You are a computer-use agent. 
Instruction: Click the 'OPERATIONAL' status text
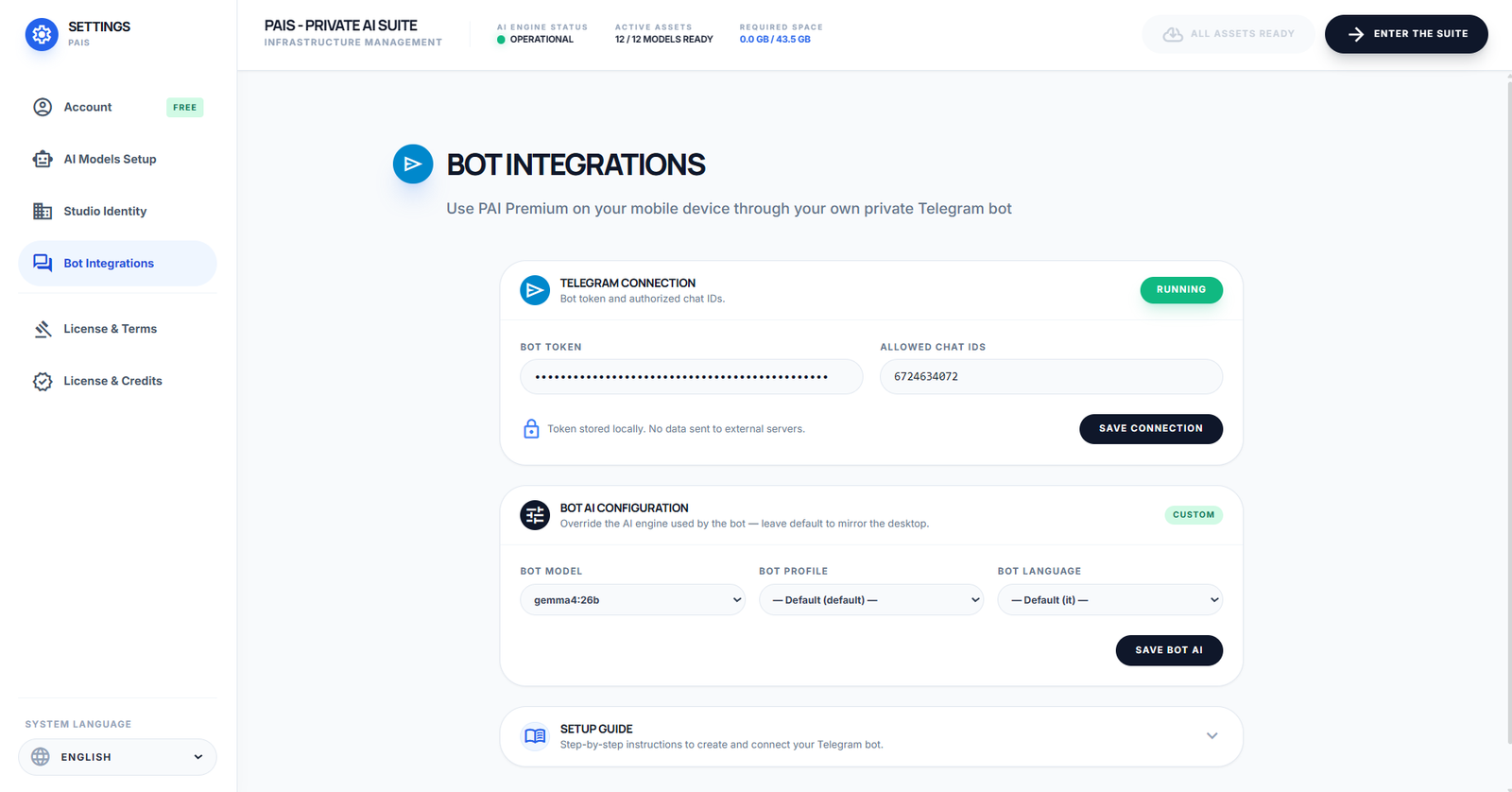click(541, 40)
